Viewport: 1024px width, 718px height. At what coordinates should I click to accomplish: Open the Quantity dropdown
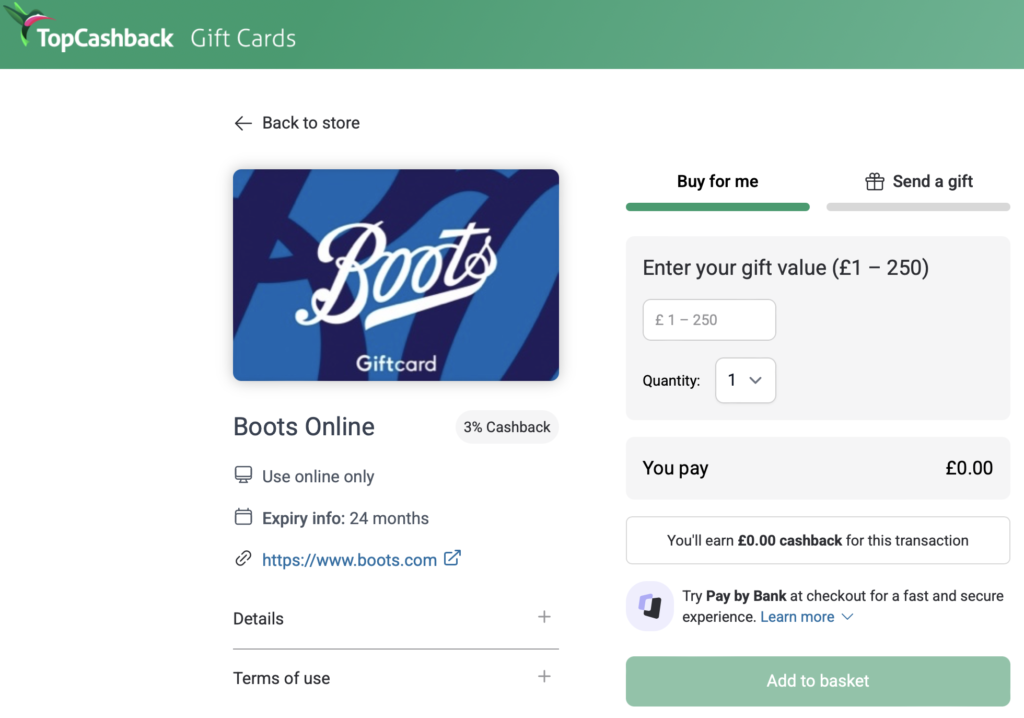click(x=745, y=380)
